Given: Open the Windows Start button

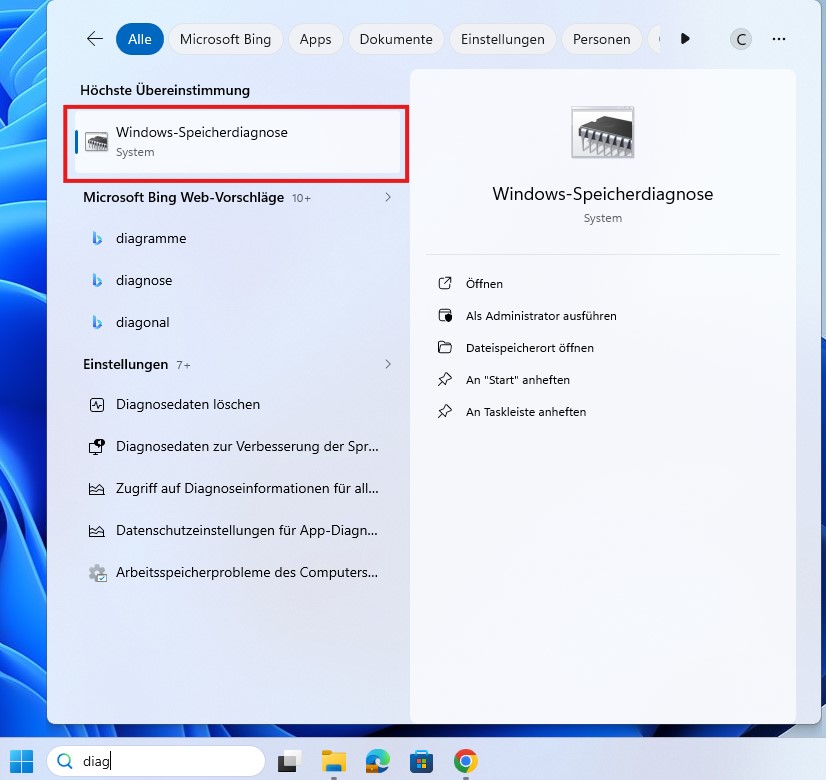Looking at the screenshot, I should (22, 762).
